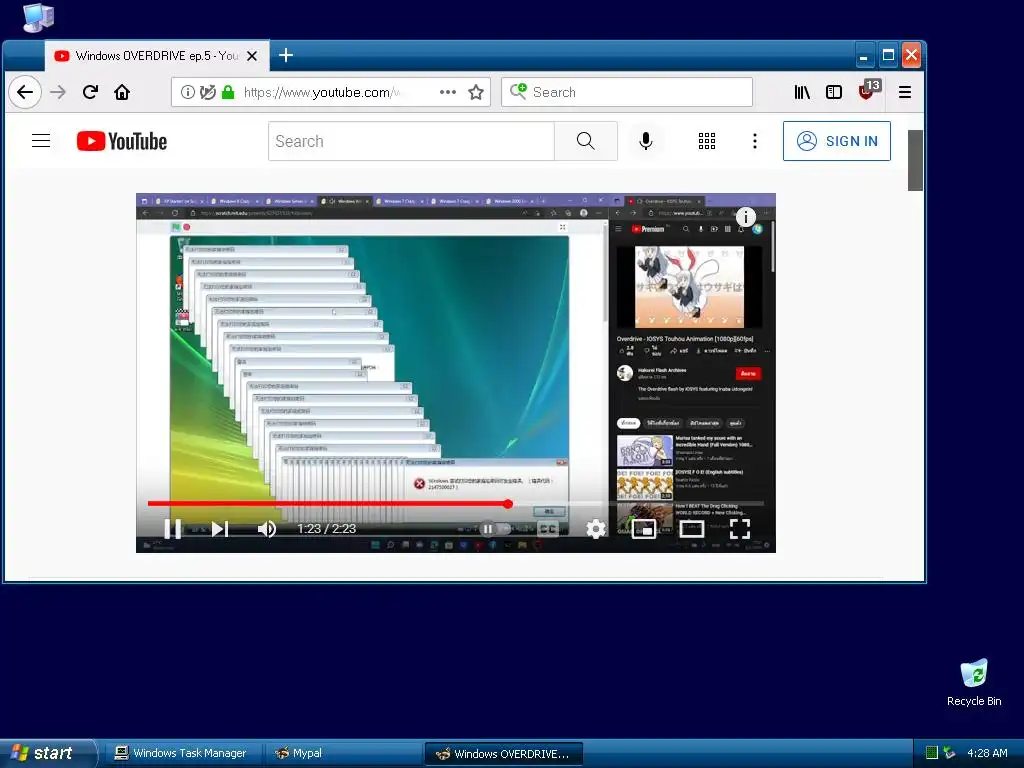The height and width of the screenshot is (768, 1024).
Task: Click the Windows OVERDRIVE taskbar button
Action: (x=504, y=754)
